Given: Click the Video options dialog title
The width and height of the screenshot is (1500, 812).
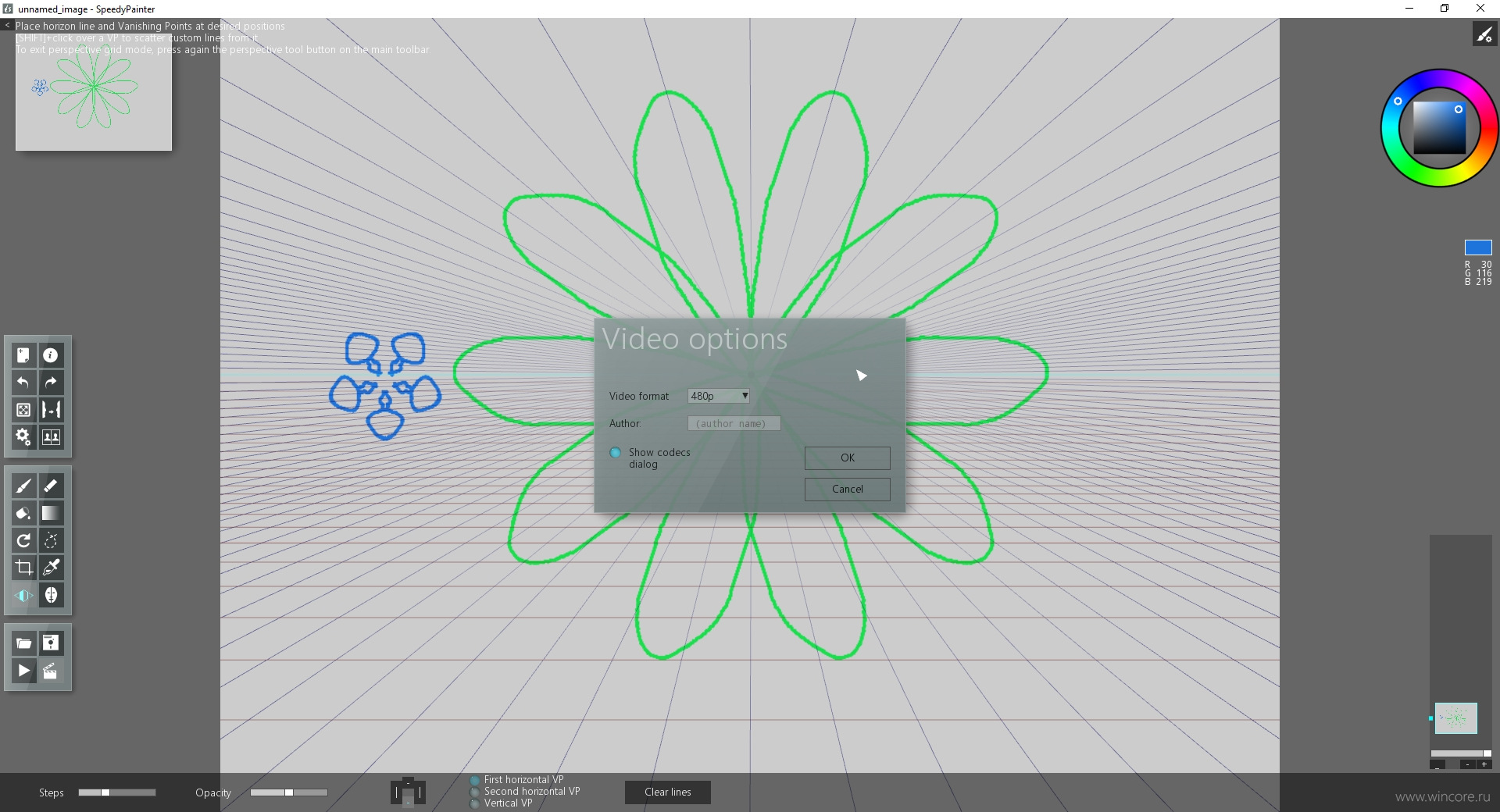Looking at the screenshot, I should click(695, 340).
